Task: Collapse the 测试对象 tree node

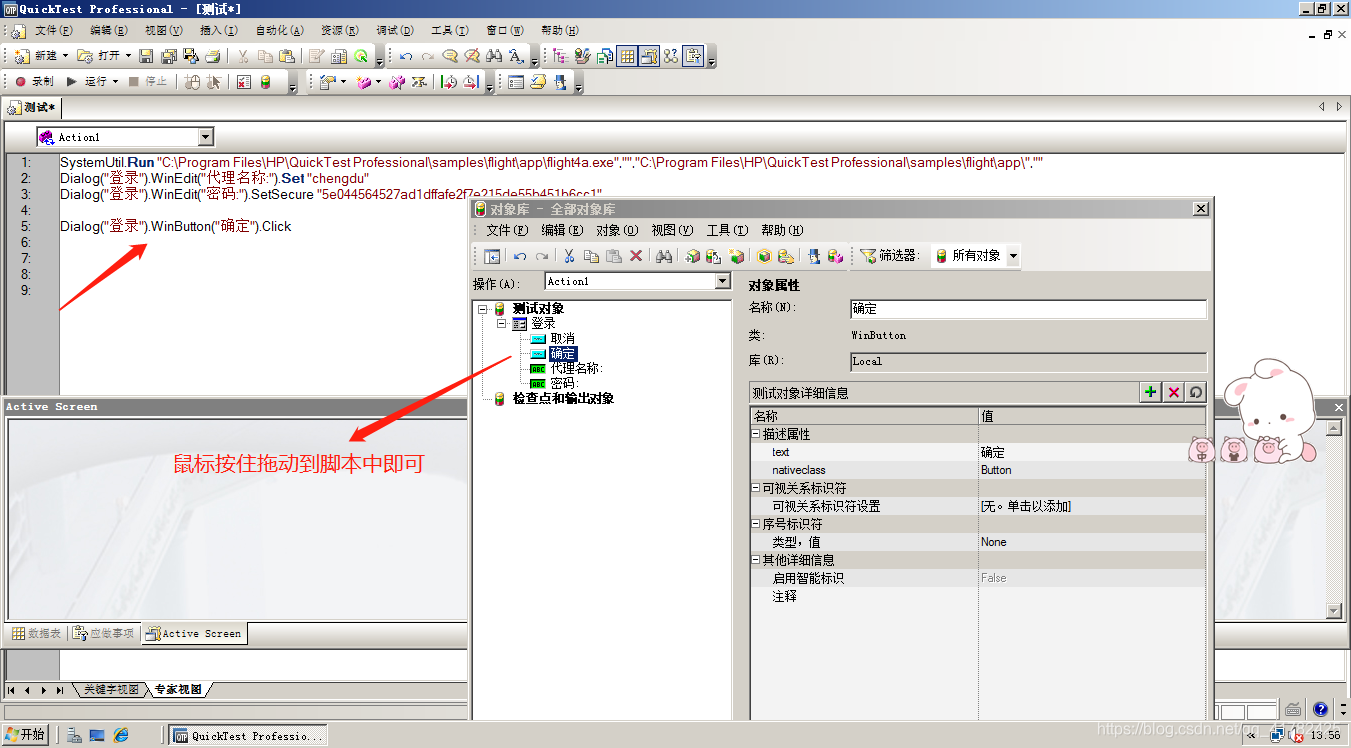Action: tap(483, 309)
